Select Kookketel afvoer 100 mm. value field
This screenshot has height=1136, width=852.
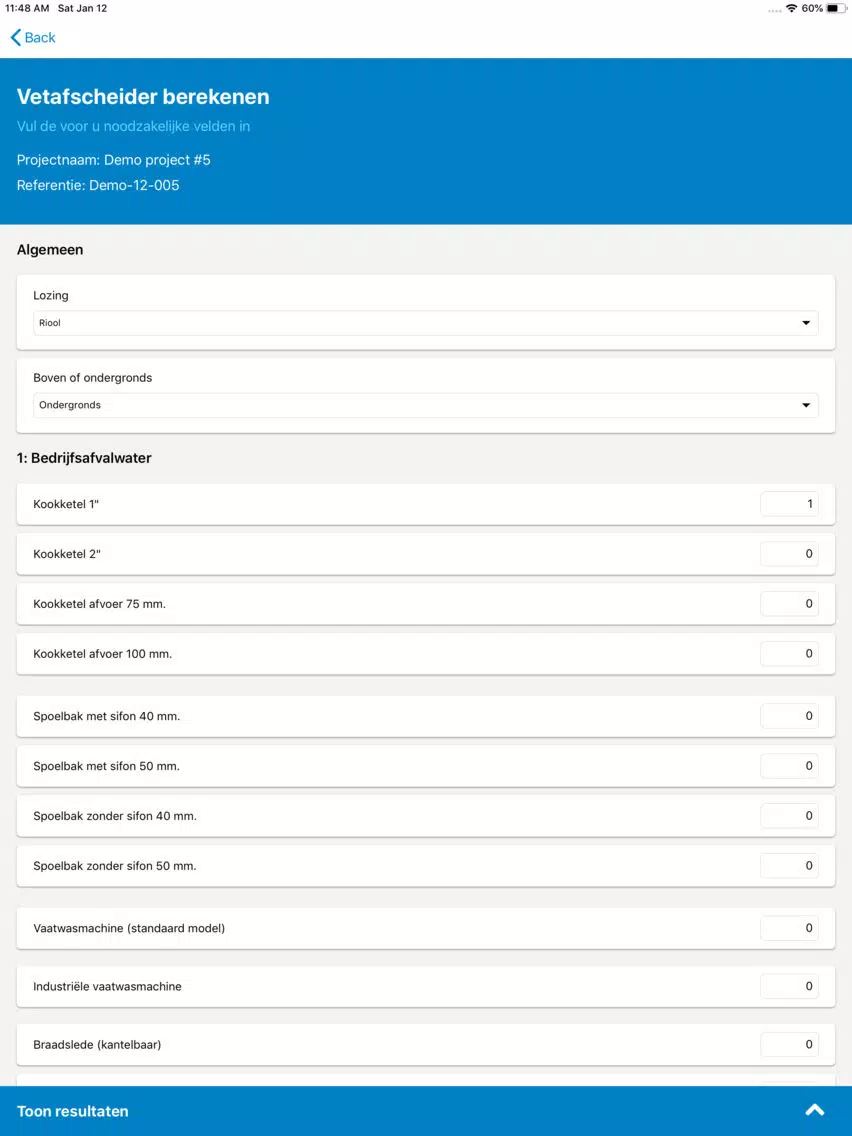point(789,653)
